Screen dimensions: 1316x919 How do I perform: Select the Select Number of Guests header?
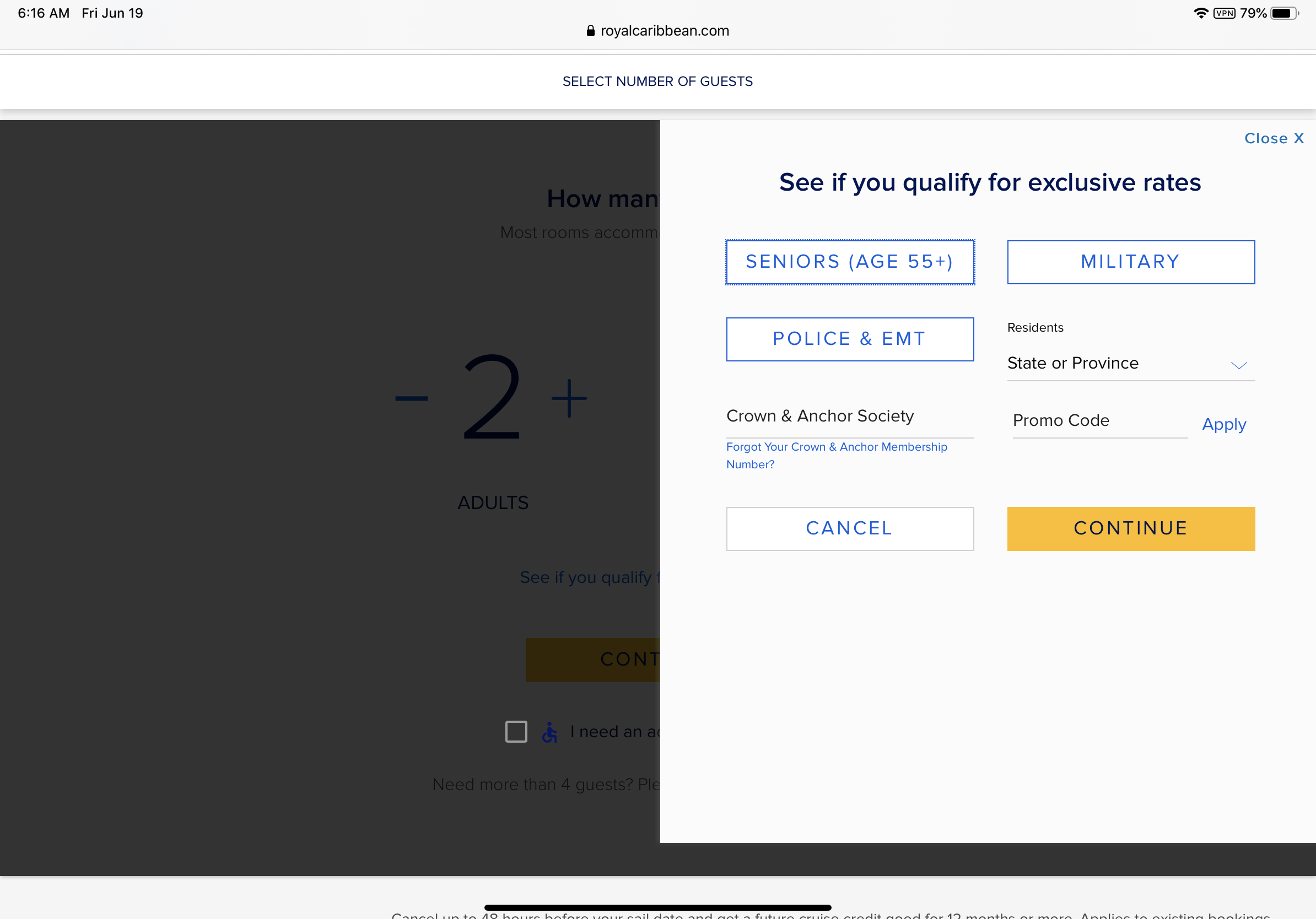tap(657, 82)
